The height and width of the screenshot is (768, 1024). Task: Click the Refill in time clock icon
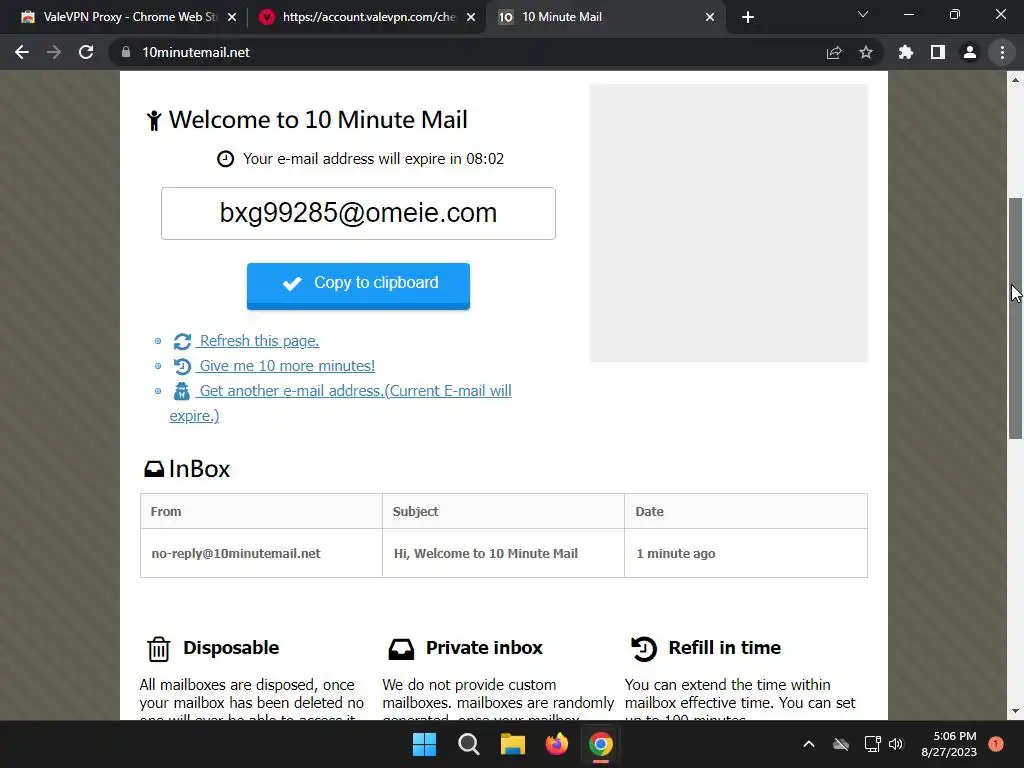[x=644, y=648]
